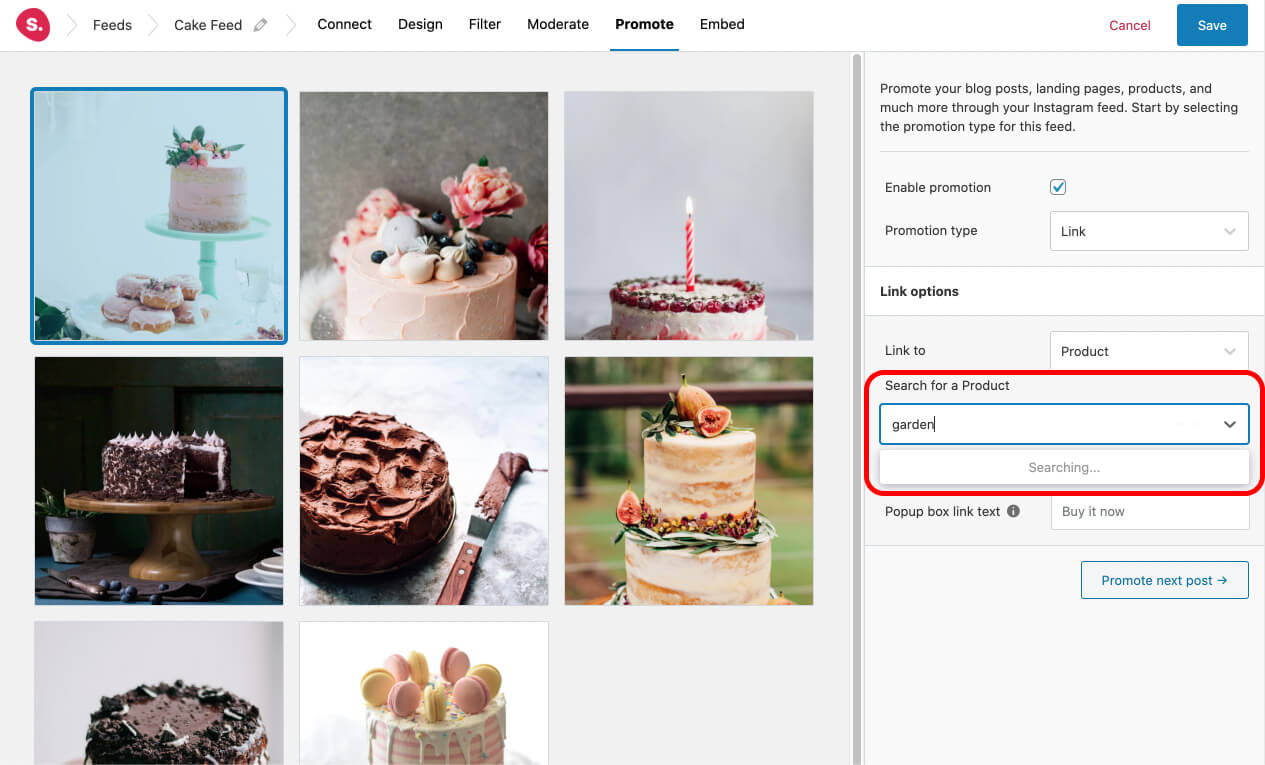Click the Popup box link text input
1265x765 pixels.
[1149, 511]
